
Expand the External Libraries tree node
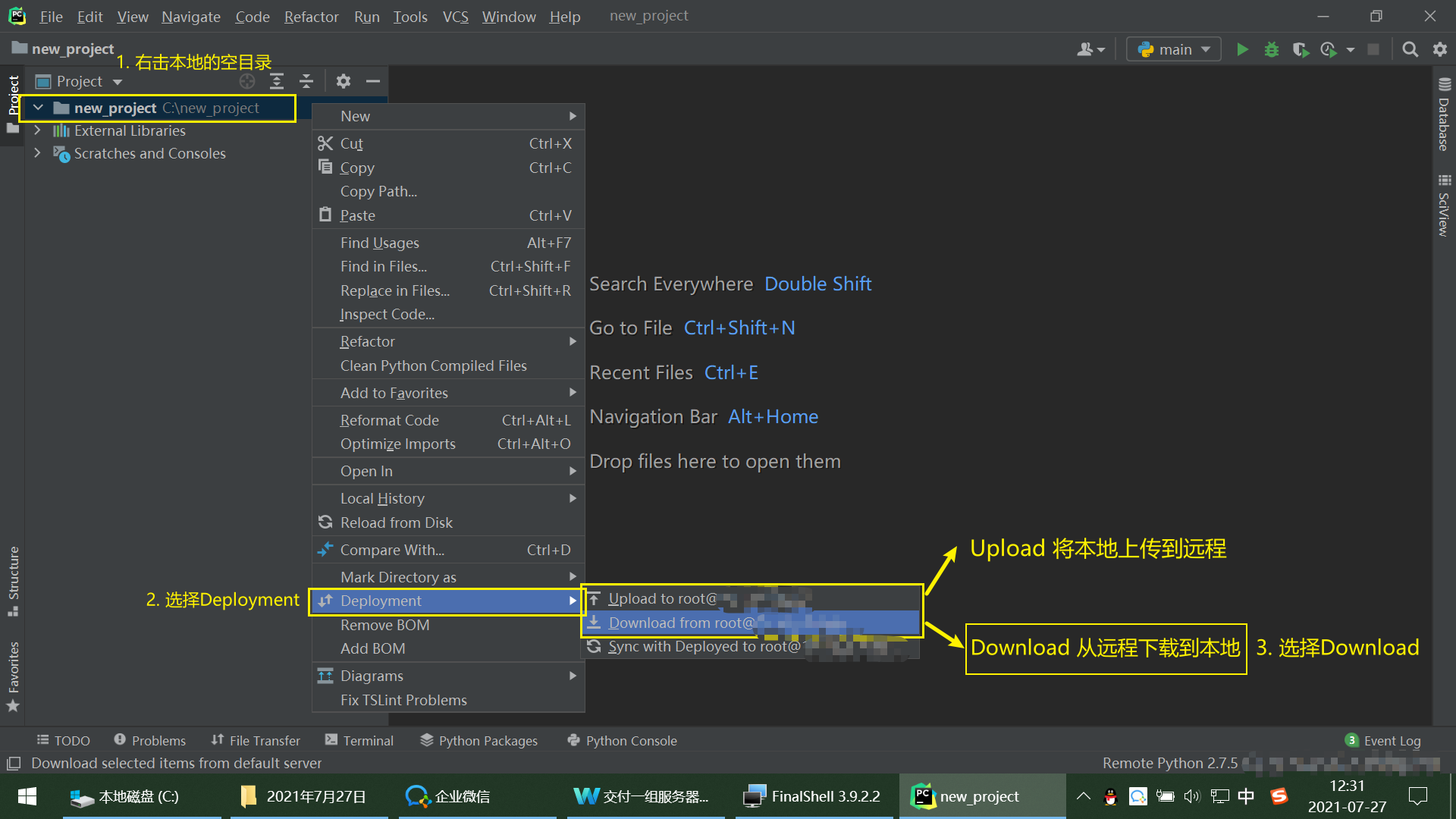click(37, 130)
